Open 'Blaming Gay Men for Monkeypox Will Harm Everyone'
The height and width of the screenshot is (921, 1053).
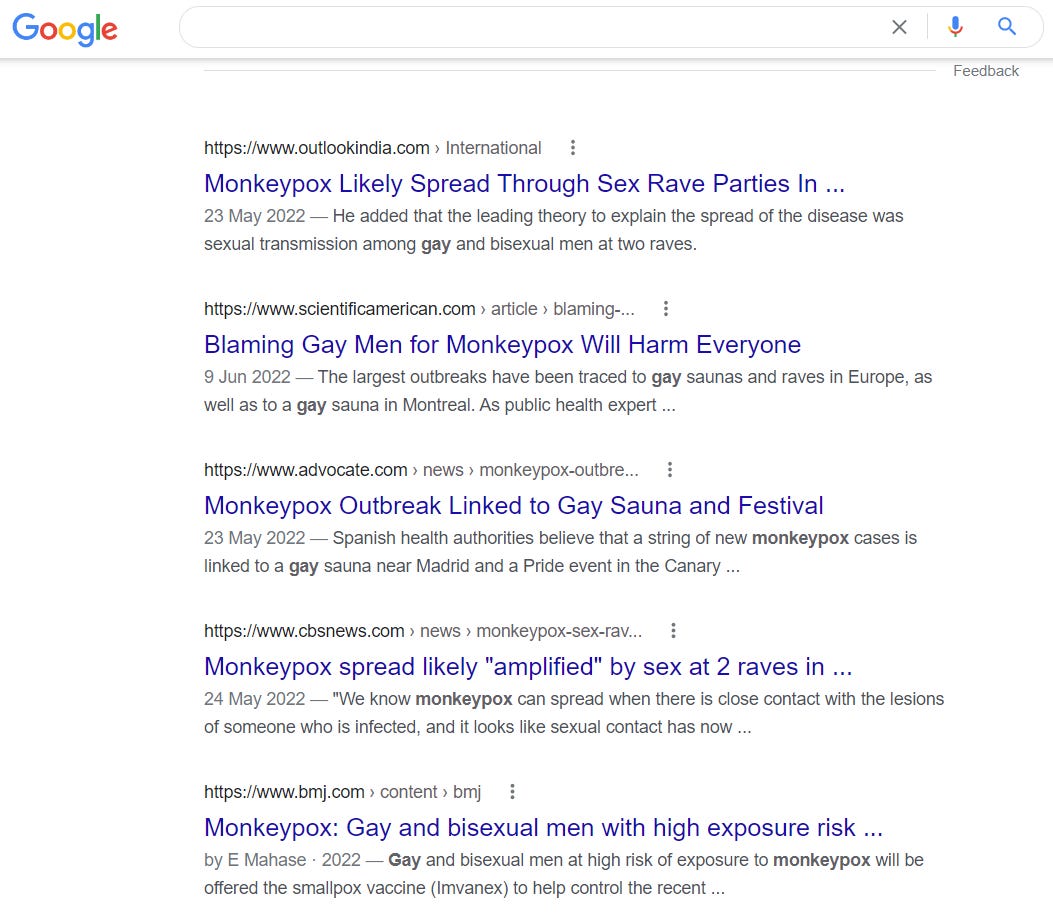point(502,345)
